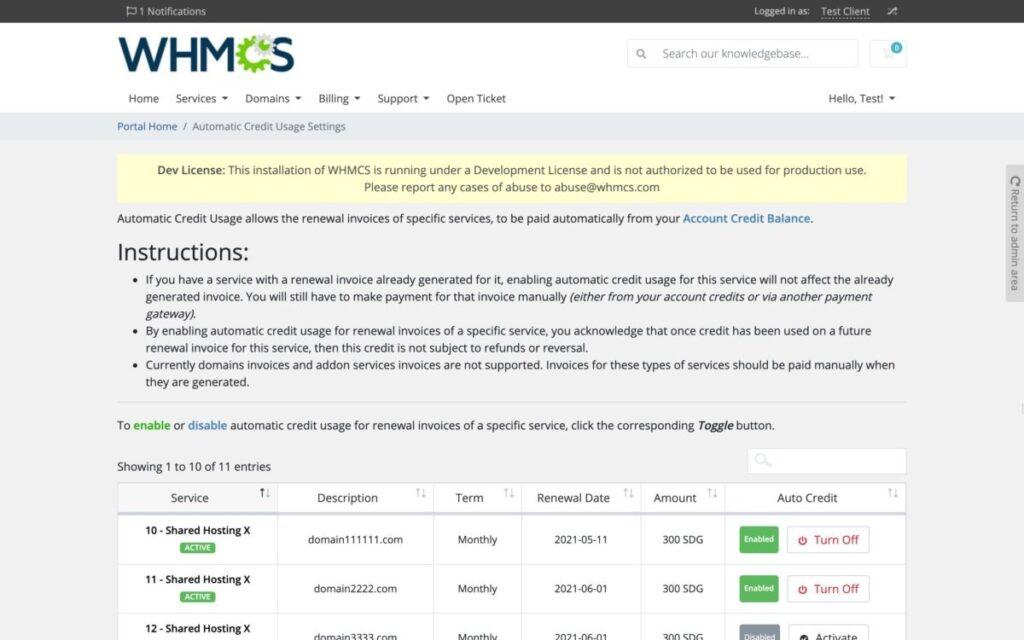Click Enabled badge for 10 - Shared Hosting X
Image resolution: width=1024 pixels, height=640 pixels.
coord(759,539)
